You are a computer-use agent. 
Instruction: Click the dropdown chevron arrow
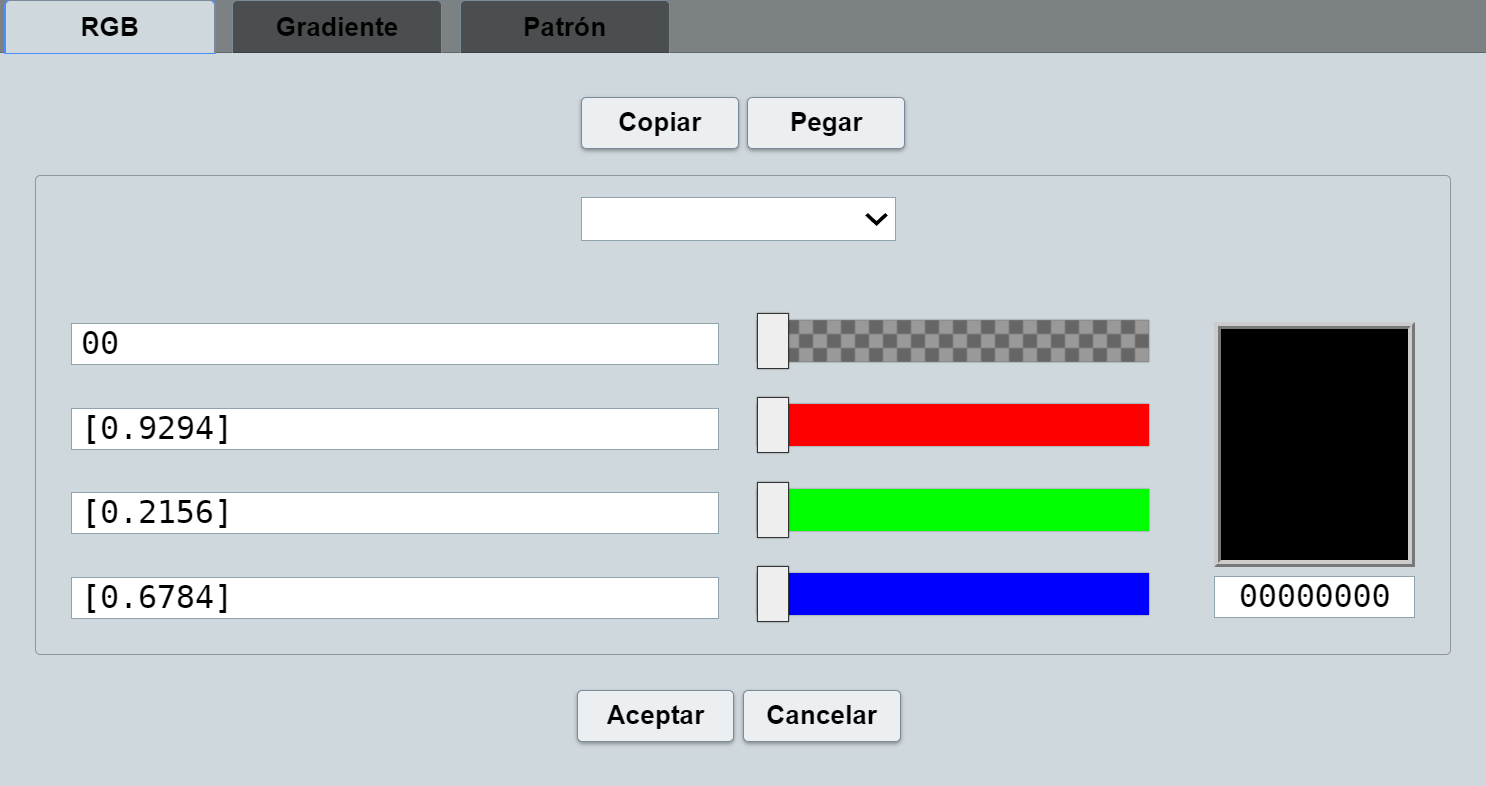coord(877,219)
